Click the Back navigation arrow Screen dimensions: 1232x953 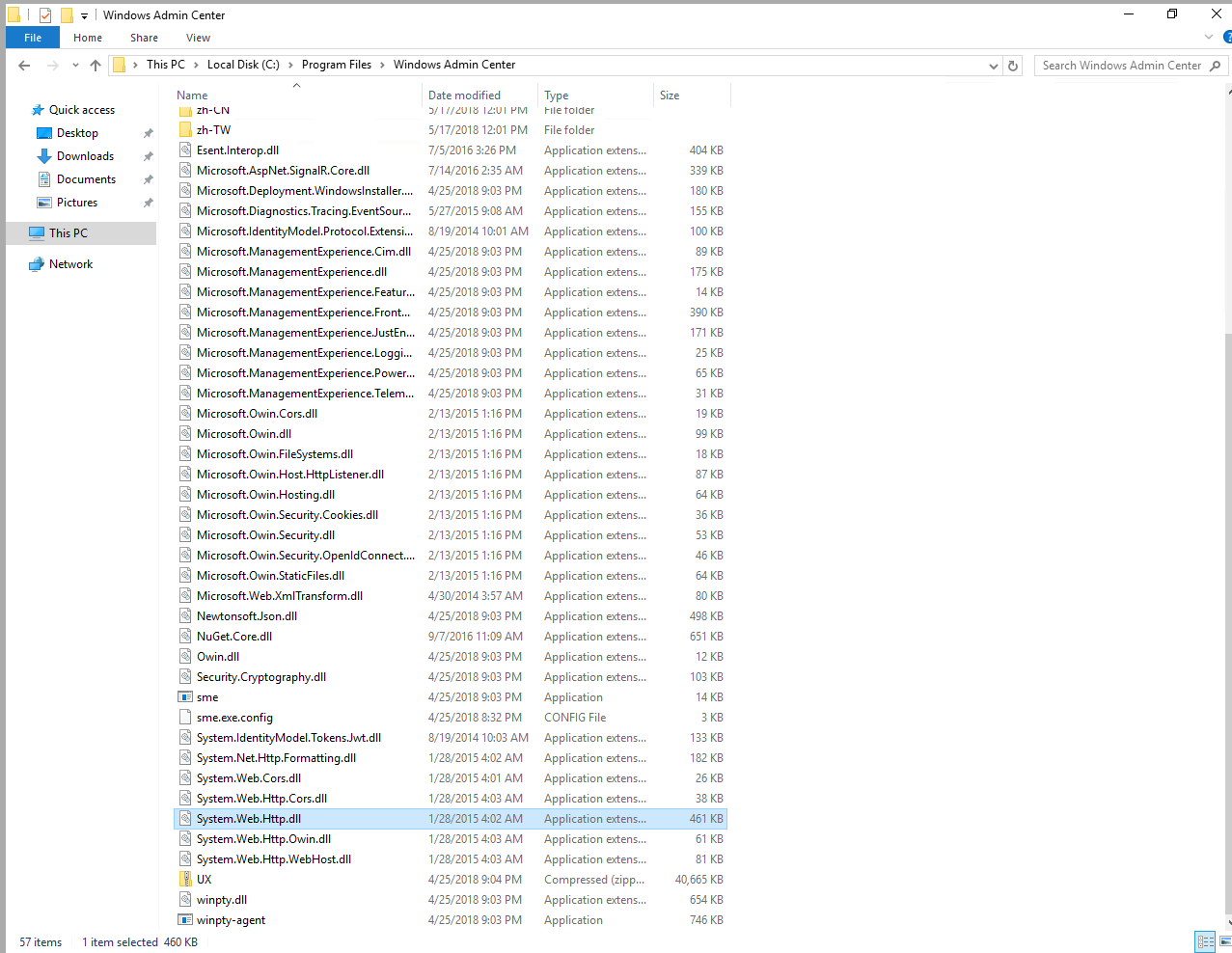point(24,66)
